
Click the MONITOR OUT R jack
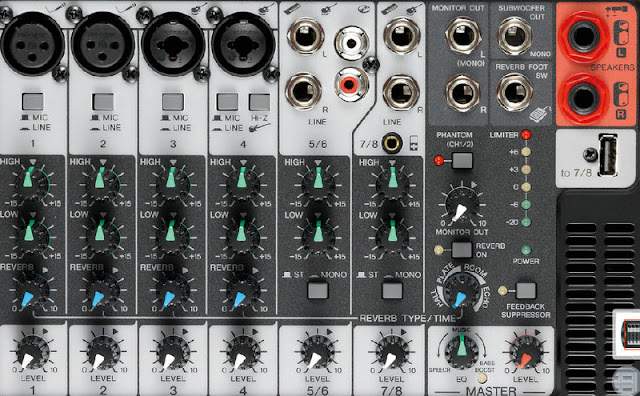click(x=462, y=92)
